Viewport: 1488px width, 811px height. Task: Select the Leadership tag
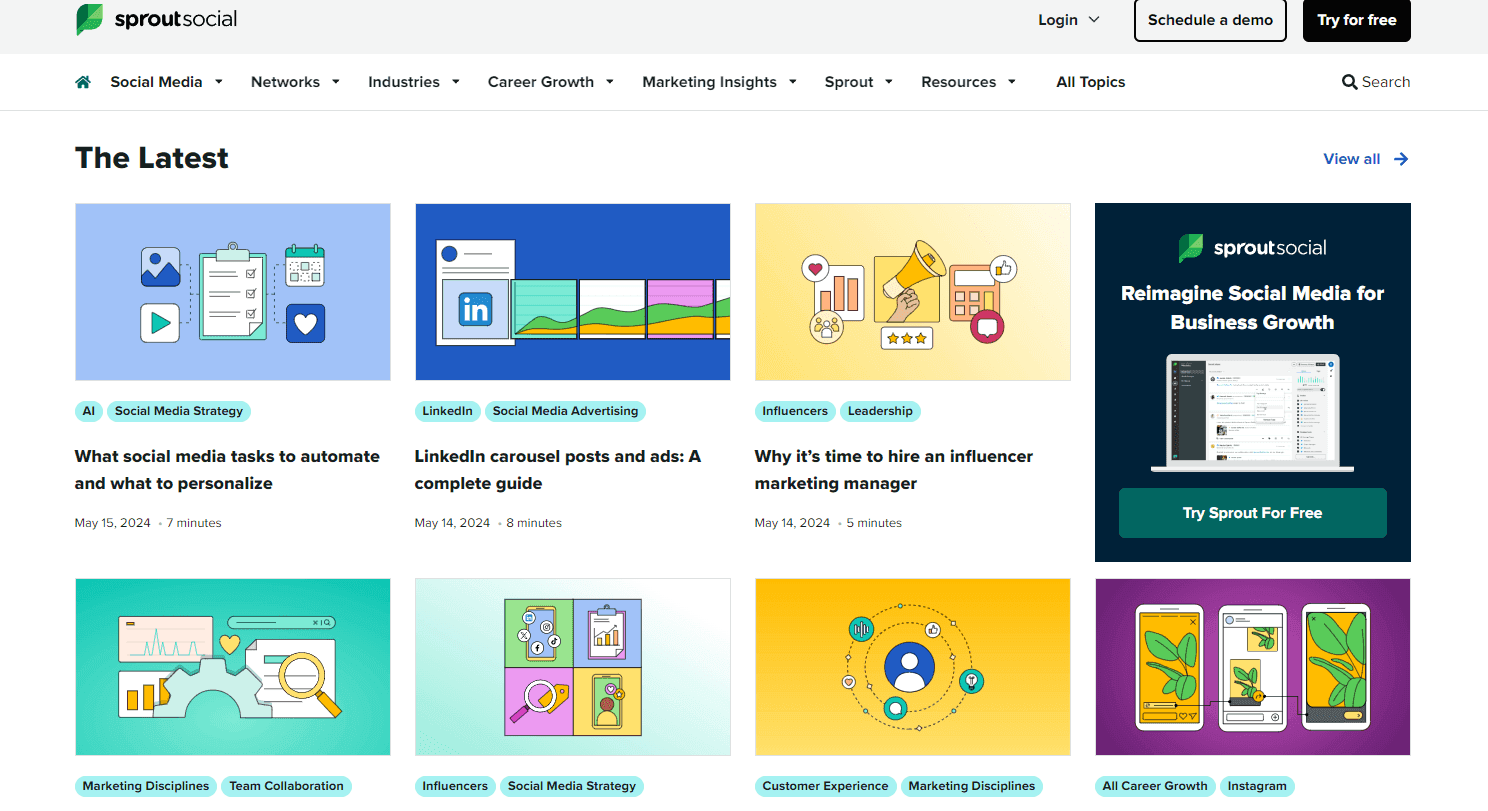880,411
